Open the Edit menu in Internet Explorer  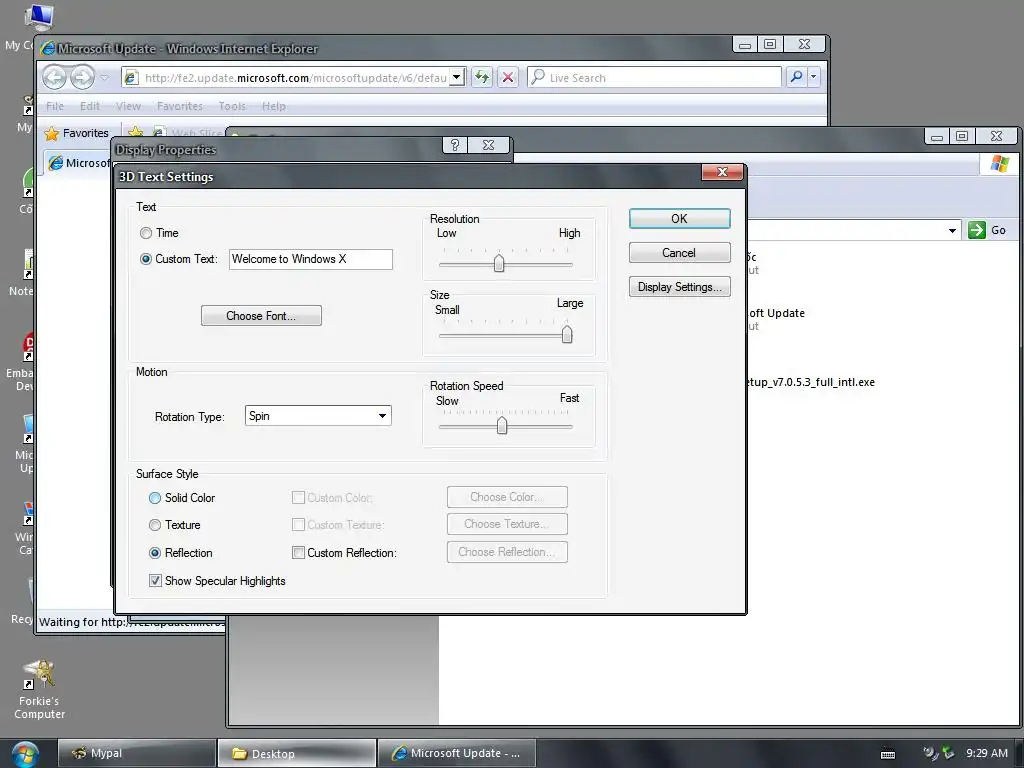89,106
